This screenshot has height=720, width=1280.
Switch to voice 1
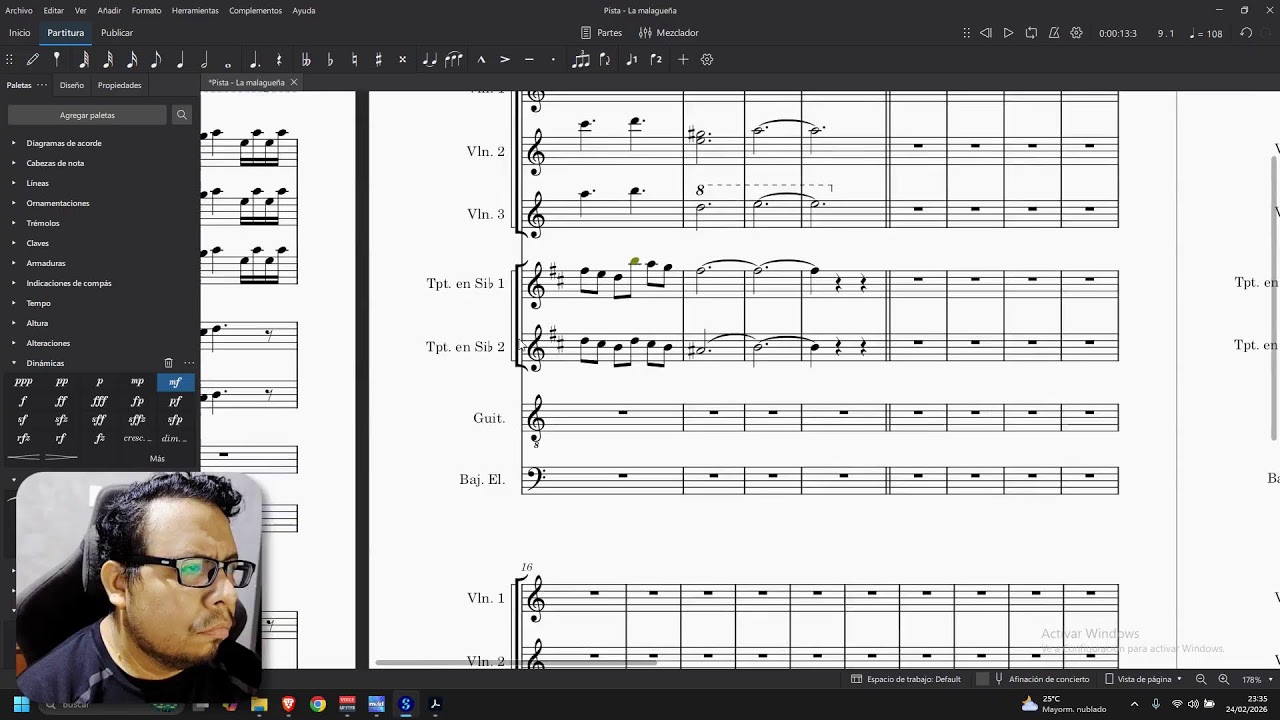click(631, 60)
